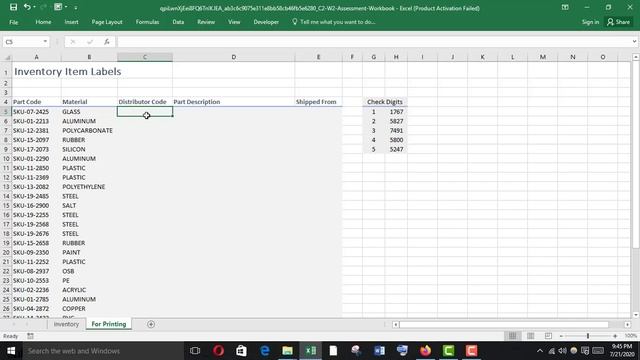Click the Shipped From header cell
640x360 pixels.
(x=318, y=102)
